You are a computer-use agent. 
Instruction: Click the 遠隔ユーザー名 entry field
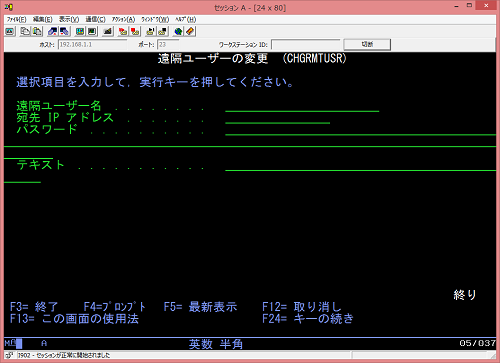[302, 107]
